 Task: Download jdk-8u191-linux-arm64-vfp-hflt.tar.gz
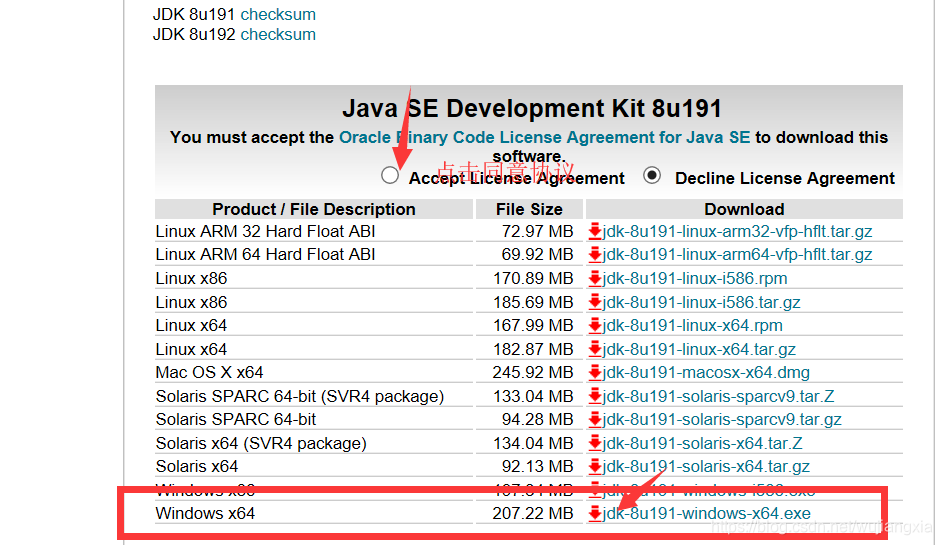click(x=737, y=255)
